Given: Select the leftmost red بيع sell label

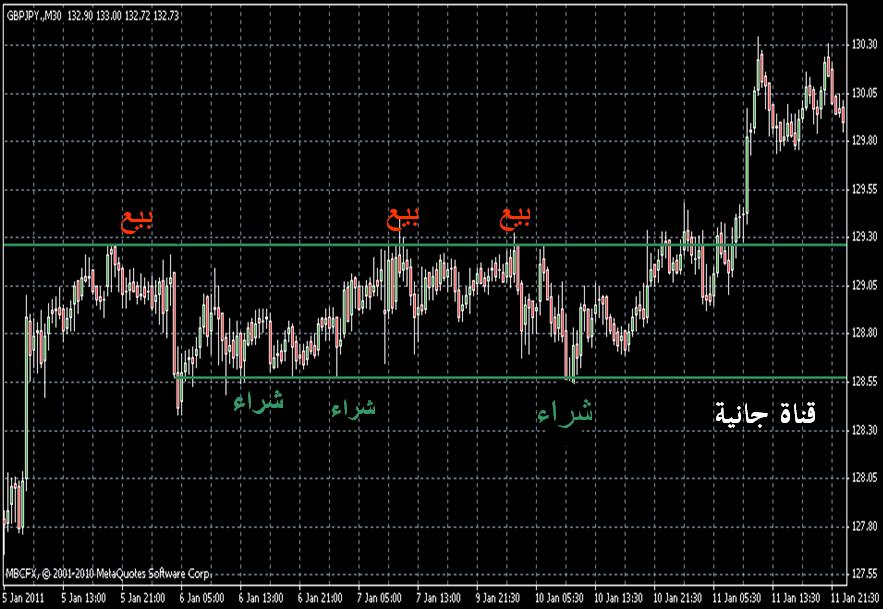Looking at the screenshot, I should [x=137, y=221].
